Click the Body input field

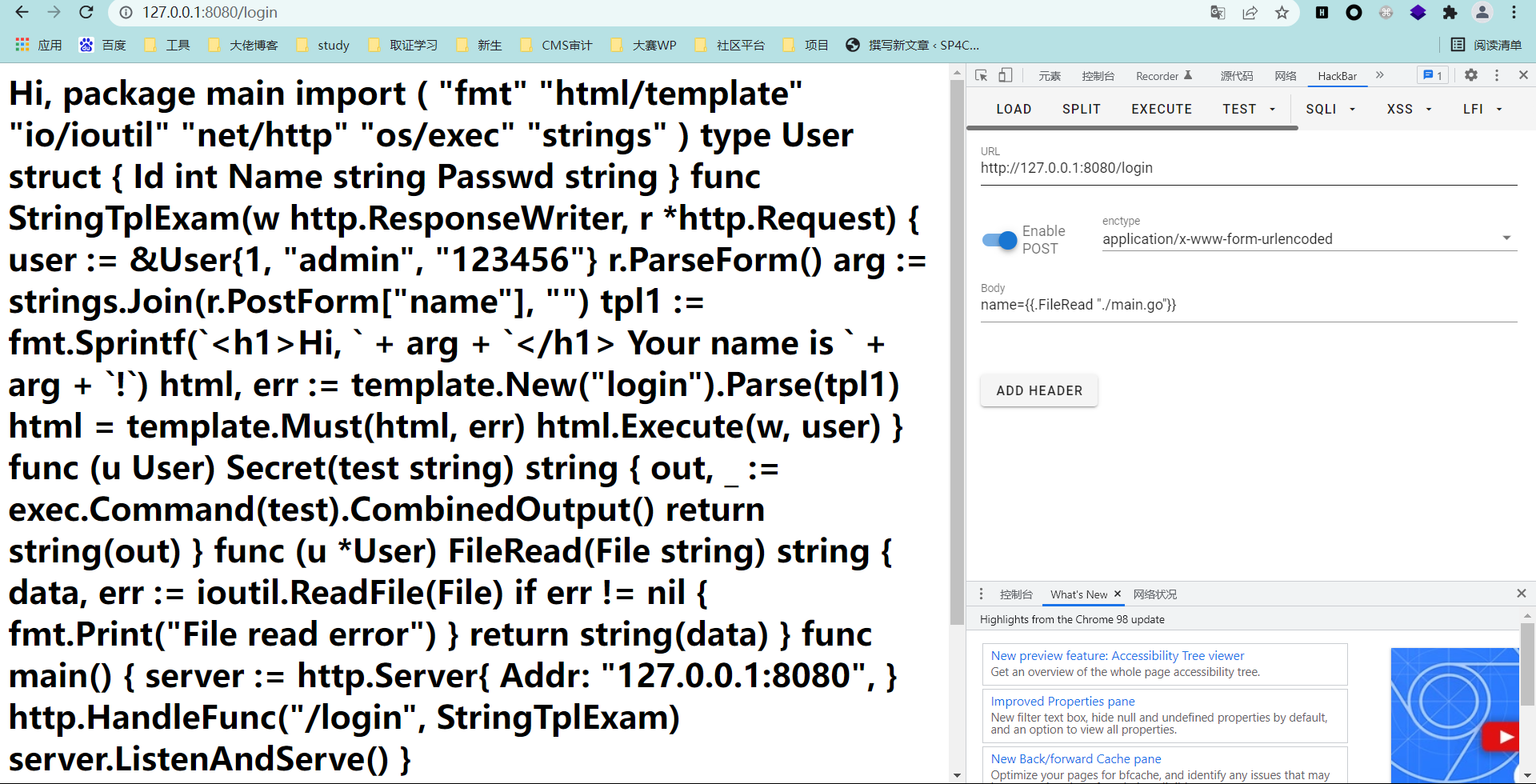[x=1249, y=305]
